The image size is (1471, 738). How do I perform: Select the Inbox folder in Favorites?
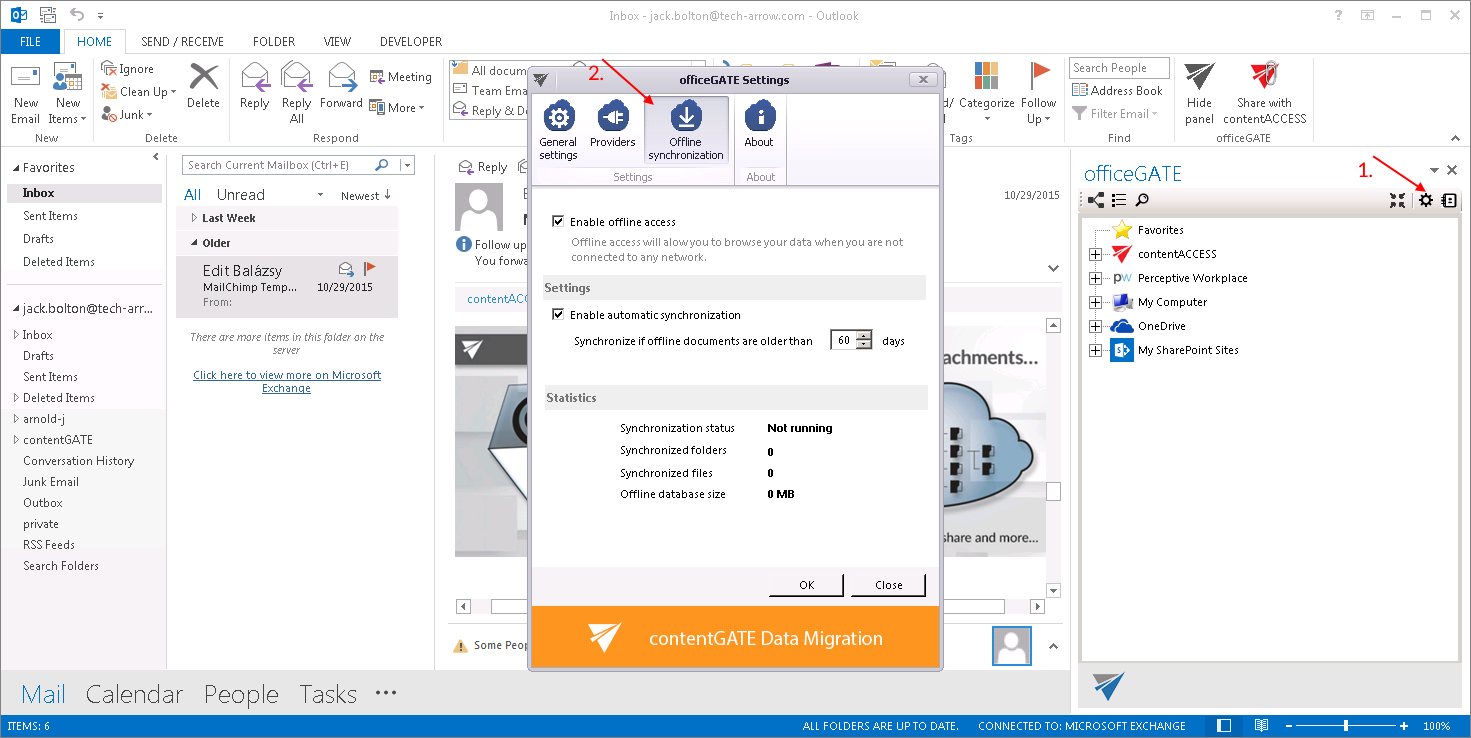click(x=84, y=193)
